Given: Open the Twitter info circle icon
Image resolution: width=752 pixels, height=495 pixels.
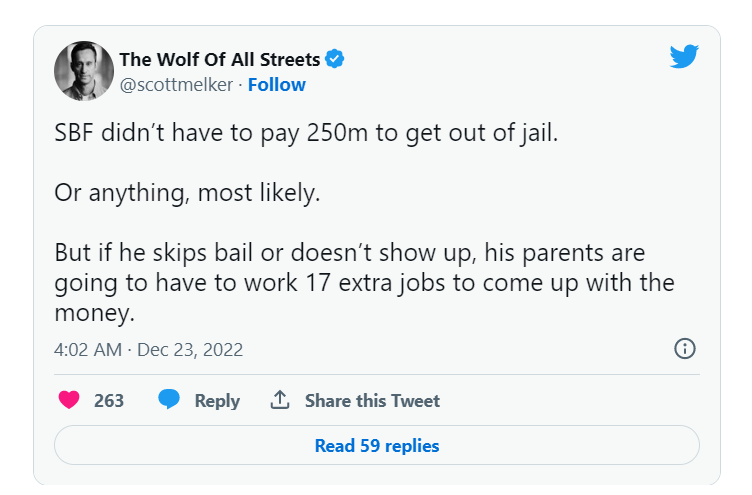Looking at the screenshot, I should 685,349.
